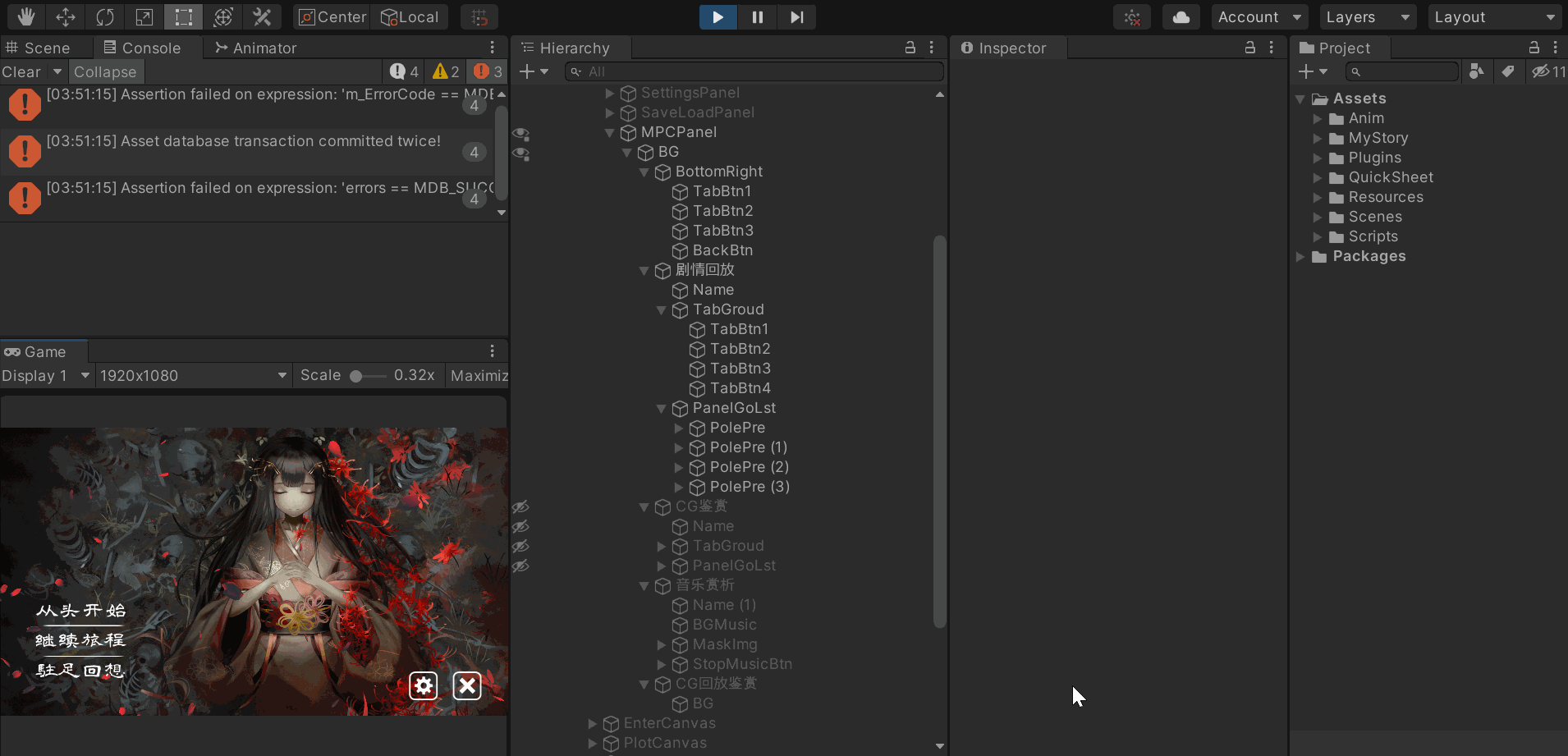Collapse the MPCPanel node
Screen dimensions: 1568x756
610,132
